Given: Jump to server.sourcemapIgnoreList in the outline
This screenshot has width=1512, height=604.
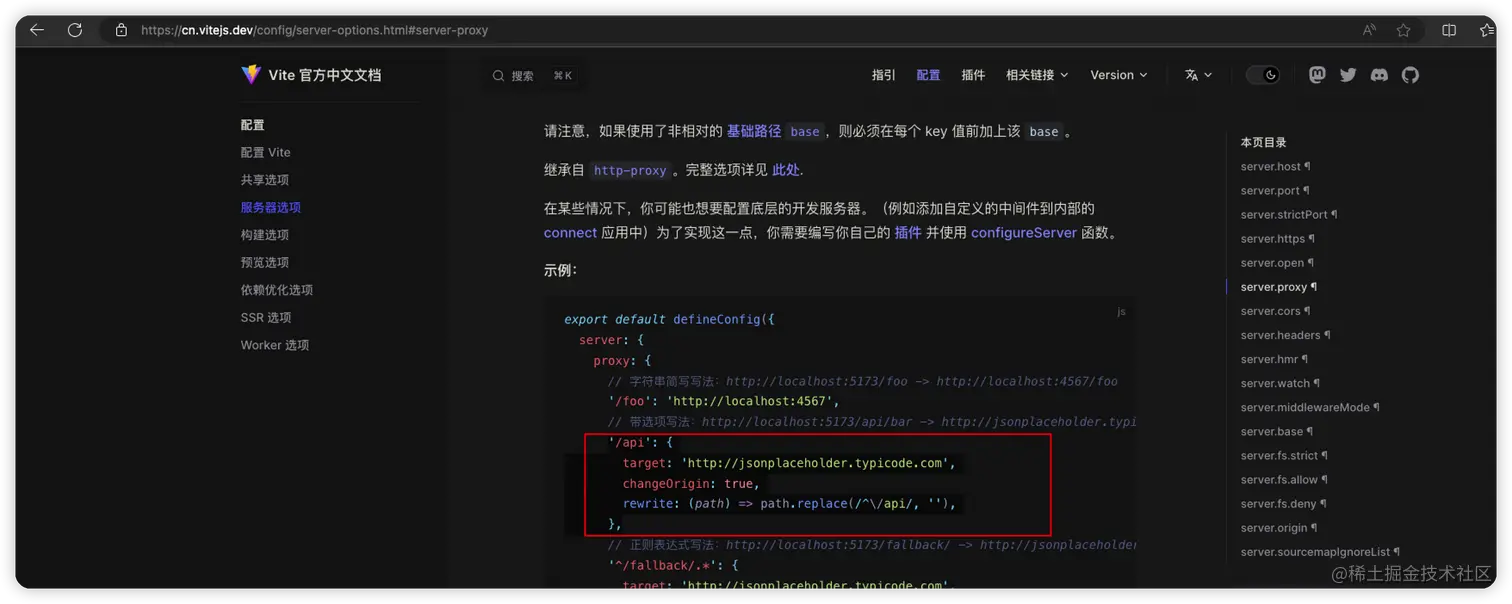Looking at the screenshot, I should point(1320,552).
